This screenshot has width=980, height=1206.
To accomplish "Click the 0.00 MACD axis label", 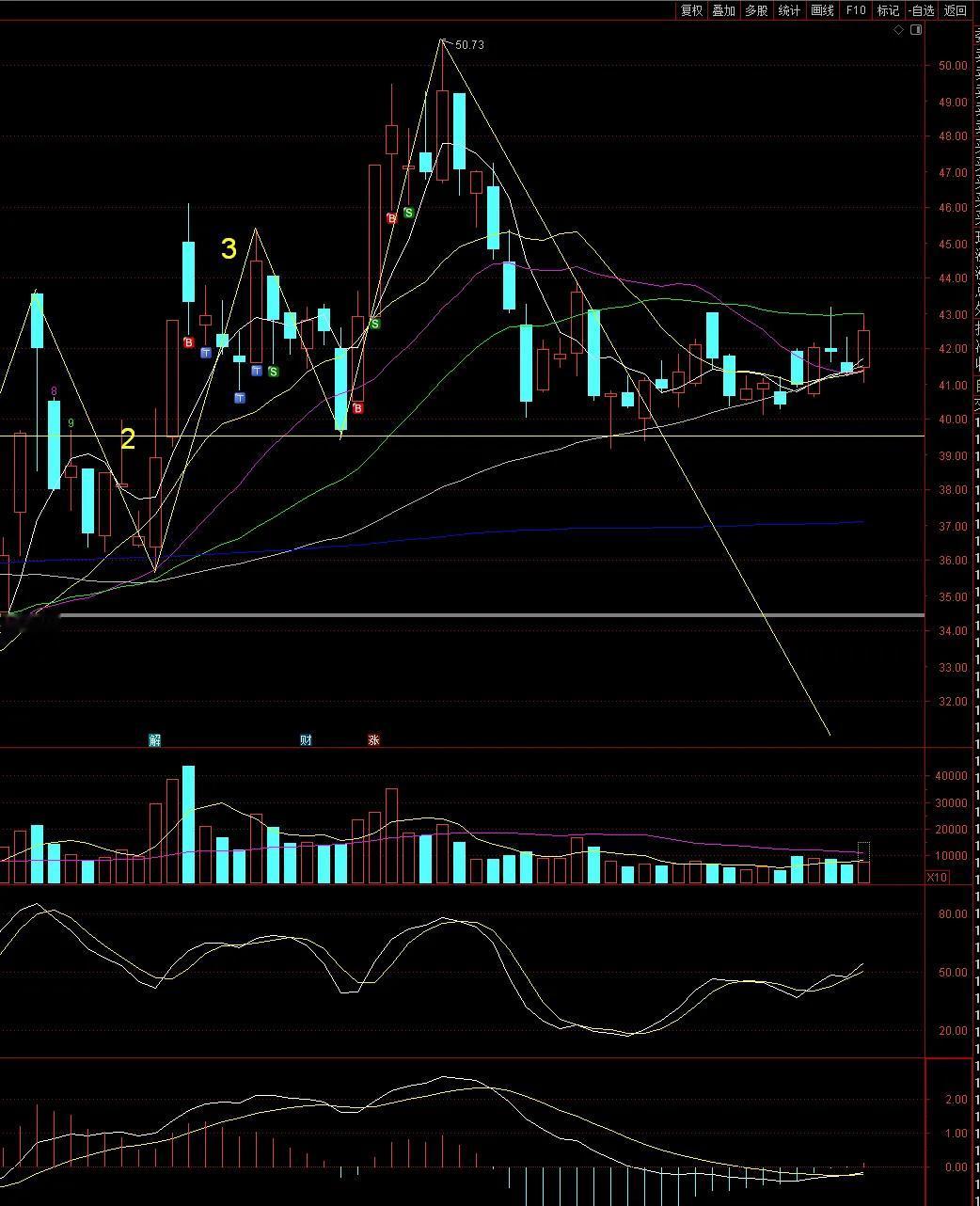I will 956,1167.
